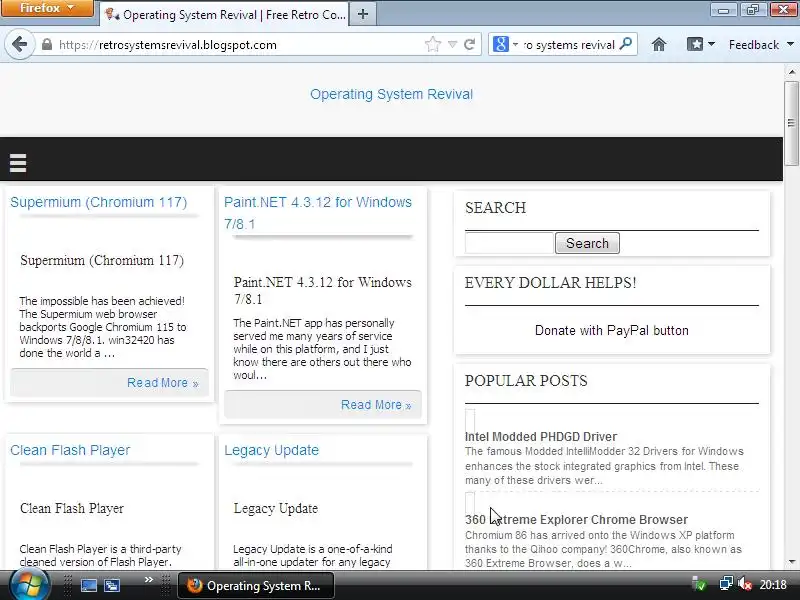The height and width of the screenshot is (600, 800).
Task: Click the muted volume tray icon
Action: [x=745, y=584]
